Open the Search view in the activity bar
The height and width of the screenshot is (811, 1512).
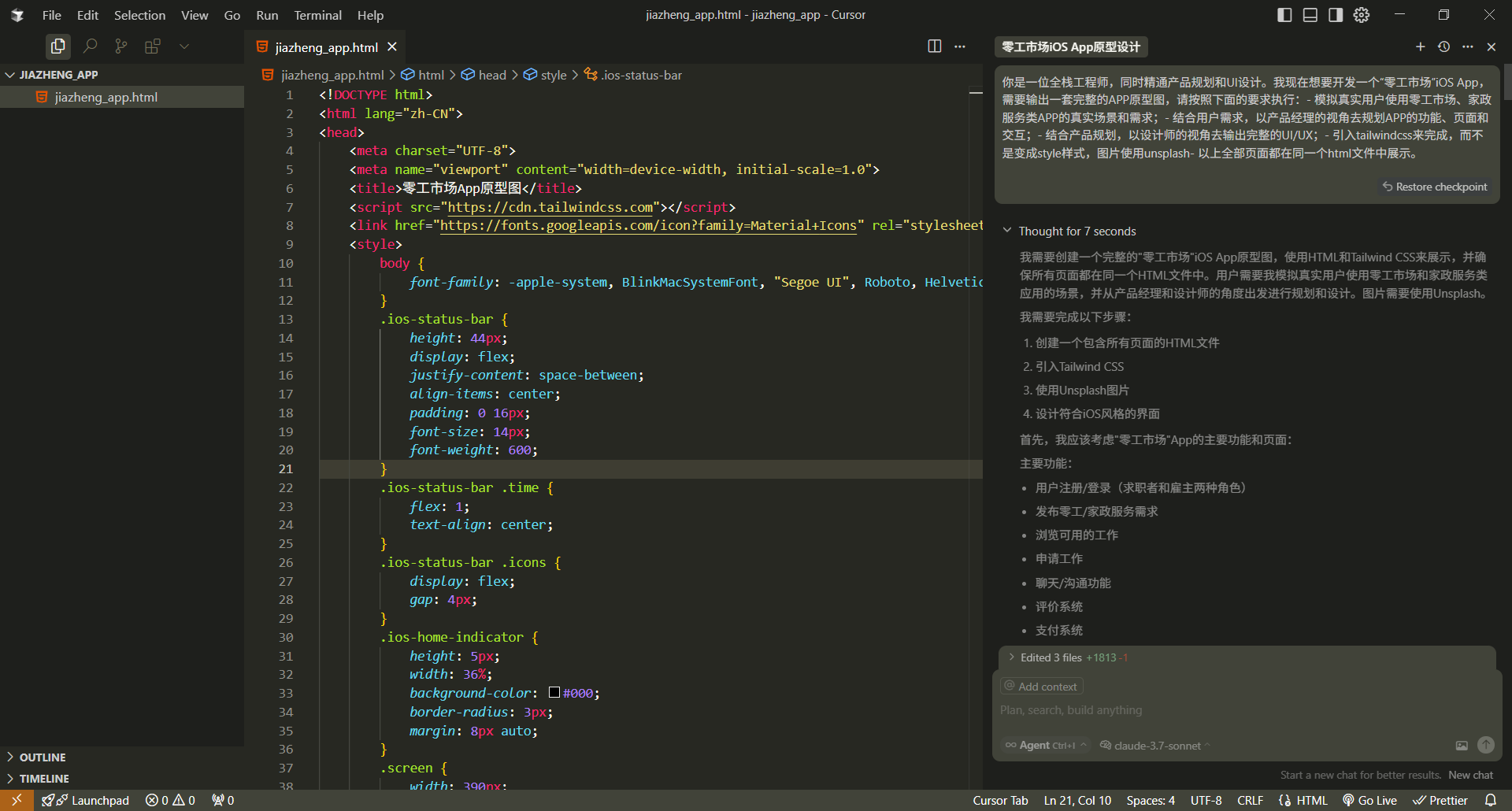90,46
